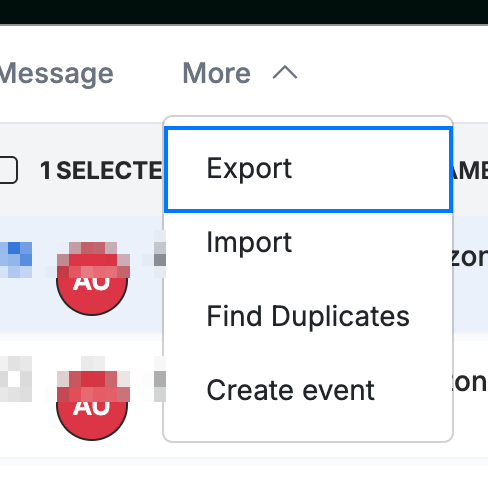
Task: Choose Export from the More menu
Action: (x=308, y=170)
